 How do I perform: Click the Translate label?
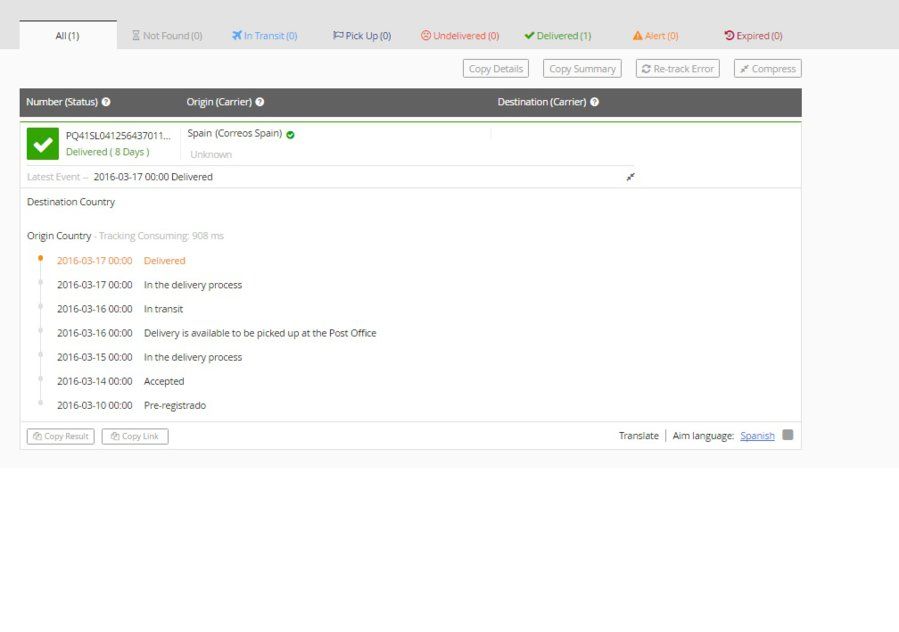(639, 436)
